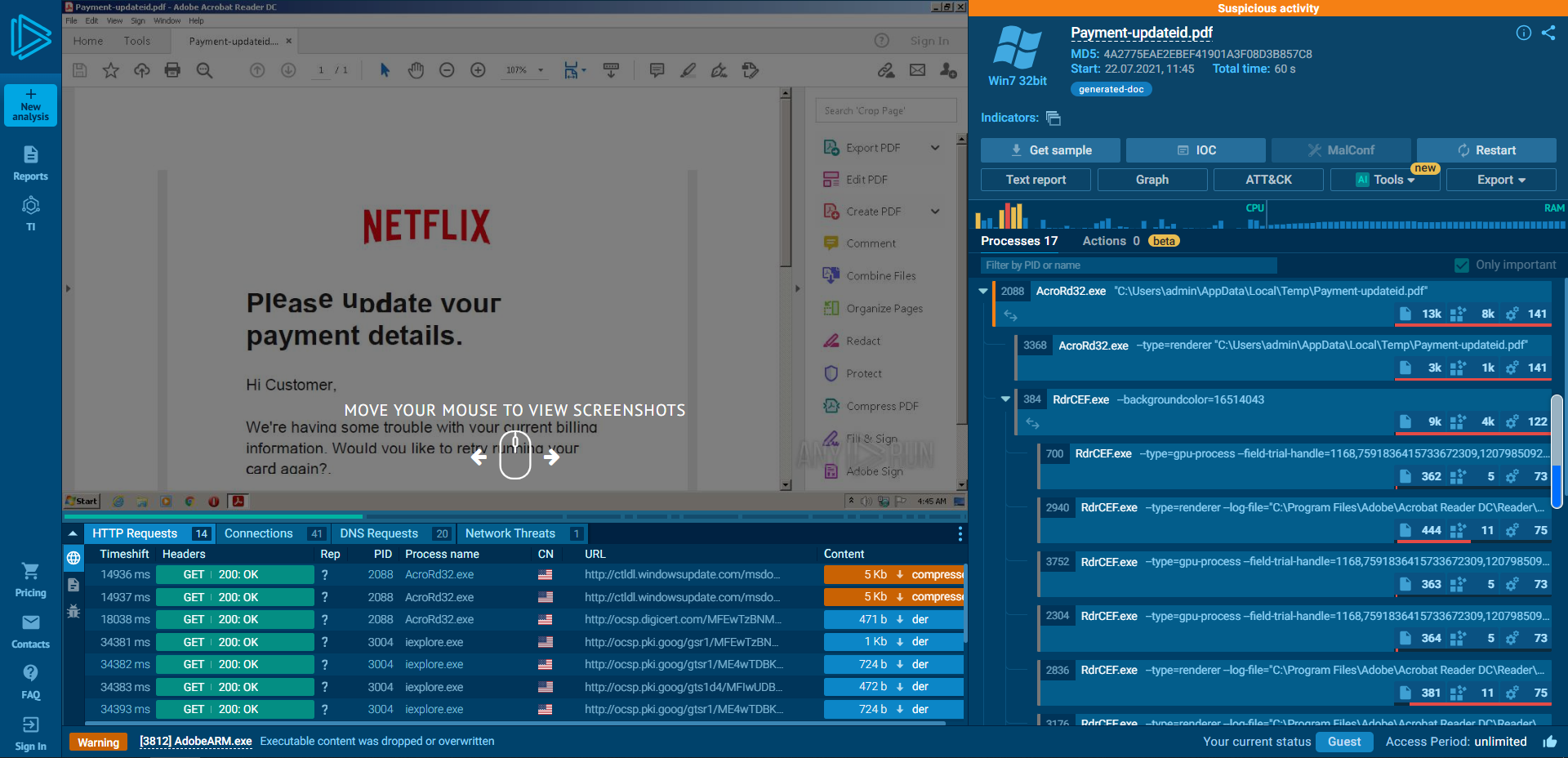Open the Text report

pyautogui.click(x=1036, y=180)
